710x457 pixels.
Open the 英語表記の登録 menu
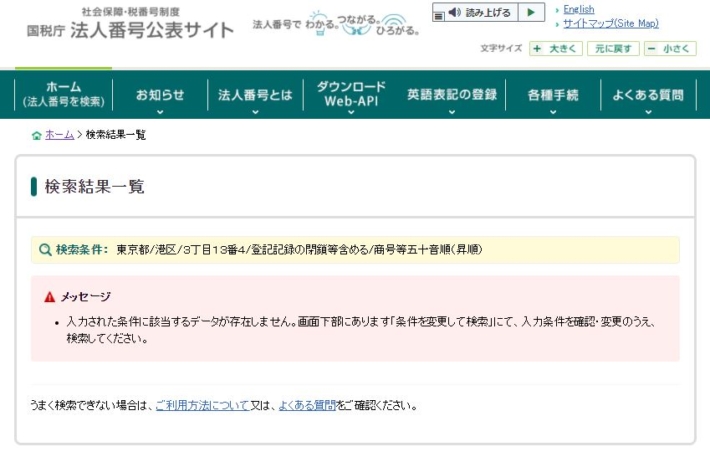(x=452, y=94)
